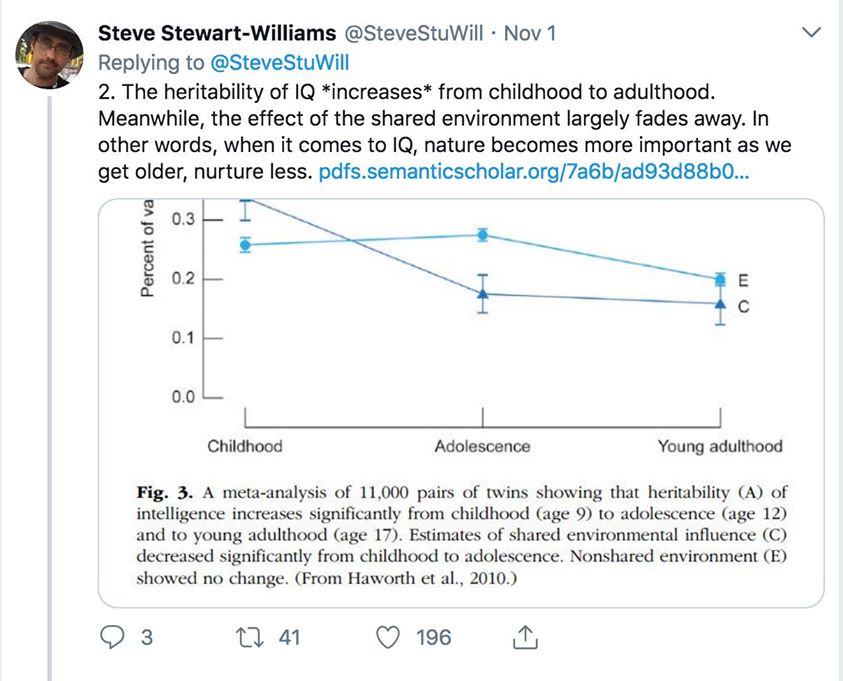Click the Young adulthood axis label
The image size is (843, 681).
tap(718, 446)
